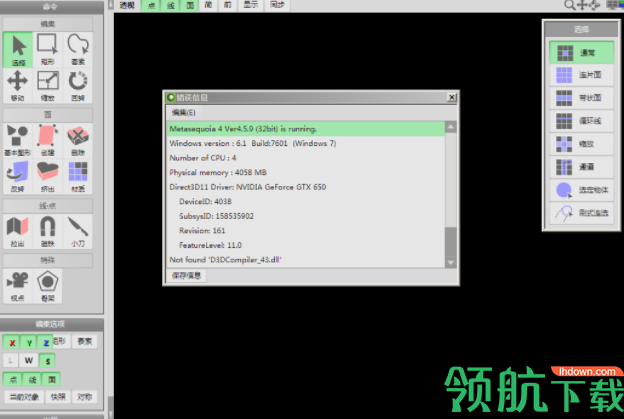Image resolution: width=624 pixels, height=419 pixels.
Task: Choose the scale selection mode in Select panel
Action: click(x=581, y=144)
